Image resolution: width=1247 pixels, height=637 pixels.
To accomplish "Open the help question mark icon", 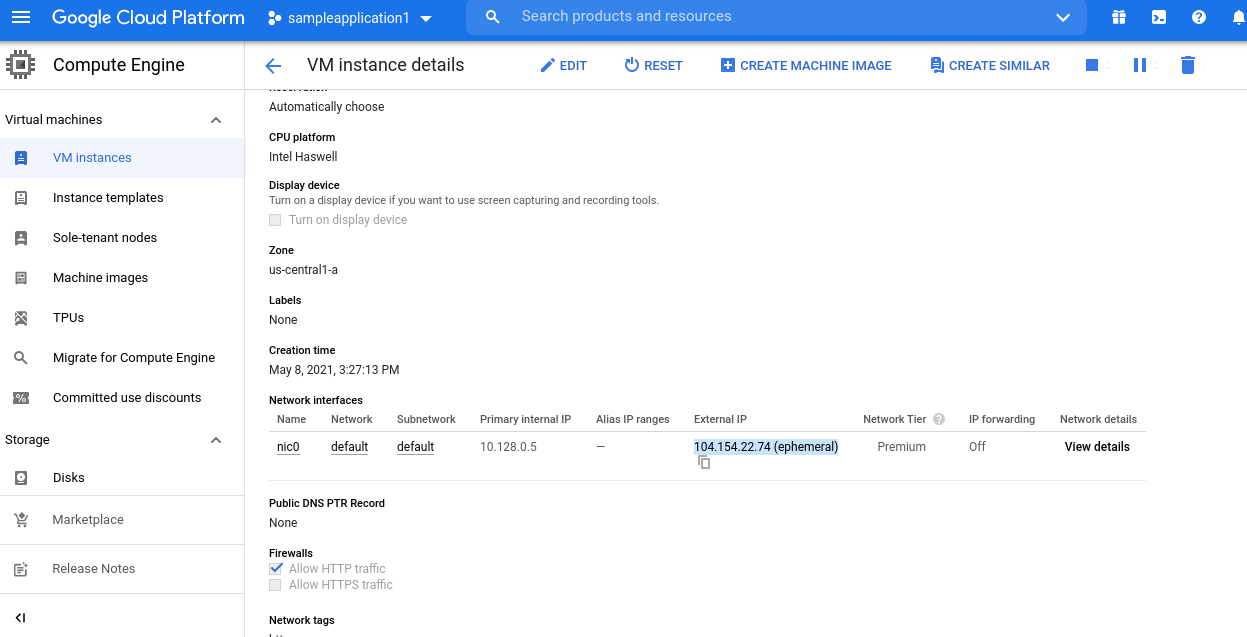I will [1198, 17].
